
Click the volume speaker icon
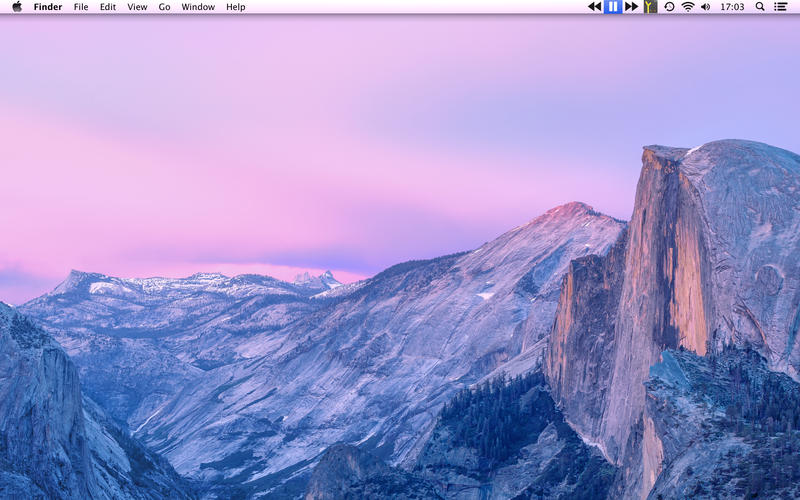click(705, 7)
